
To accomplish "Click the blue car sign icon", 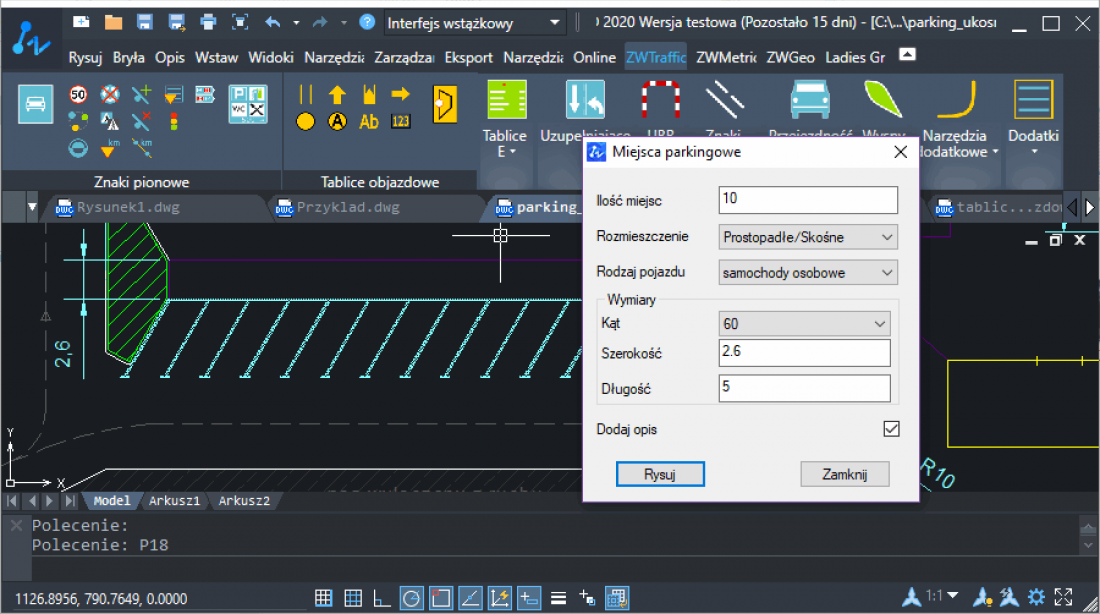I will [x=35, y=104].
